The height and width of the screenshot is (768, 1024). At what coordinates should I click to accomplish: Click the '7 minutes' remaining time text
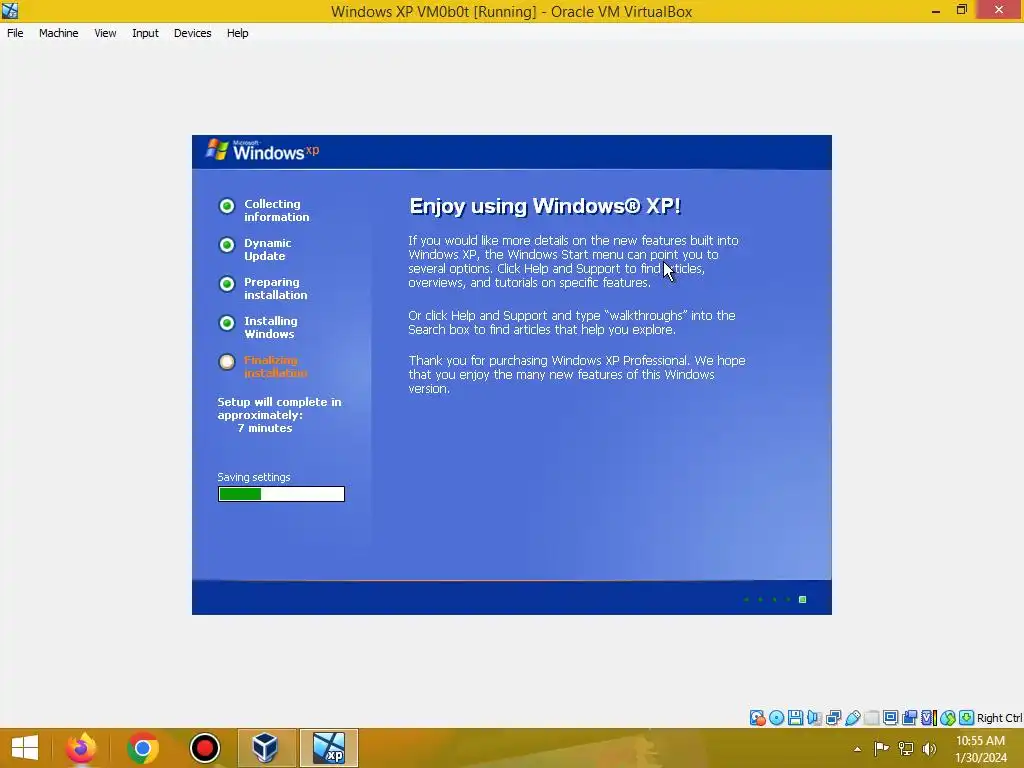[x=264, y=428]
